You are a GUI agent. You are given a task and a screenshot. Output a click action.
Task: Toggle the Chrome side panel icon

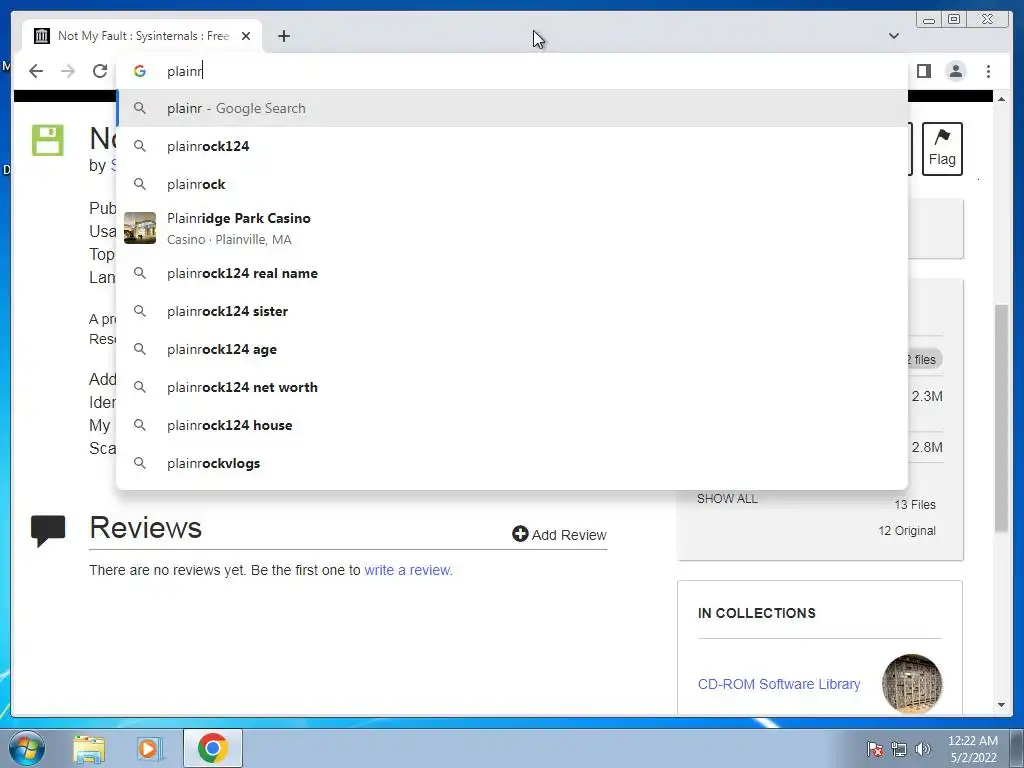click(923, 71)
